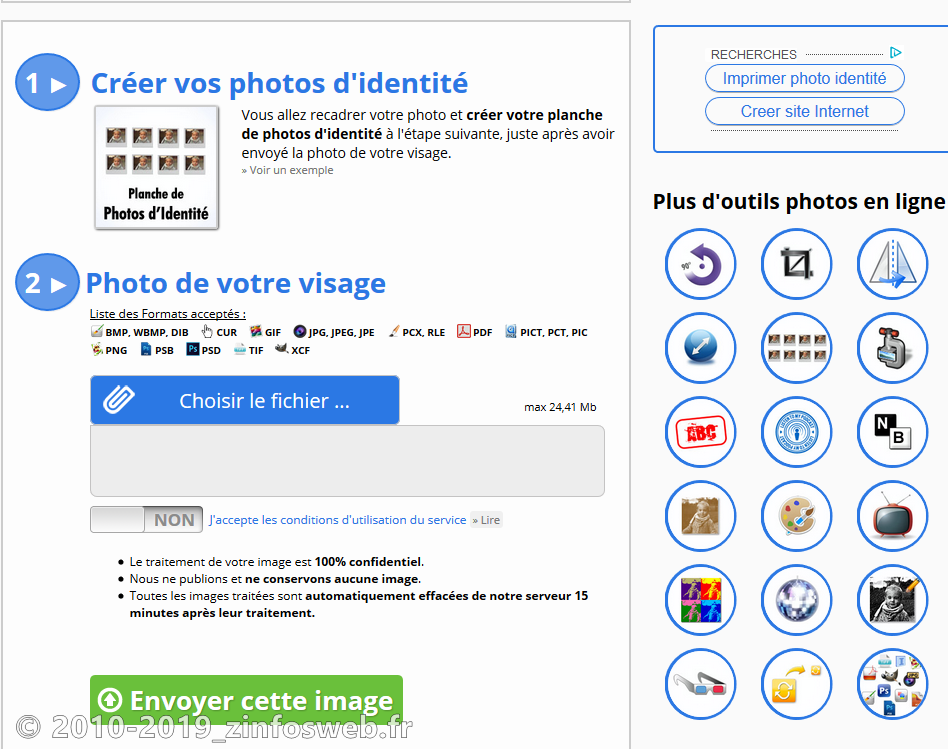The height and width of the screenshot is (749, 948).
Task: Open the paint palette effect tool
Action: pyautogui.click(x=796, y=516)
